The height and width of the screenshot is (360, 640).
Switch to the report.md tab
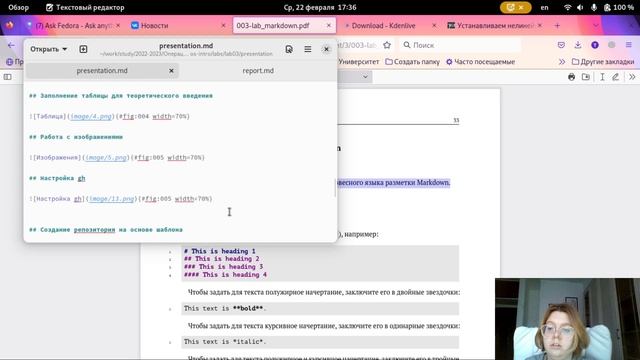258,71
